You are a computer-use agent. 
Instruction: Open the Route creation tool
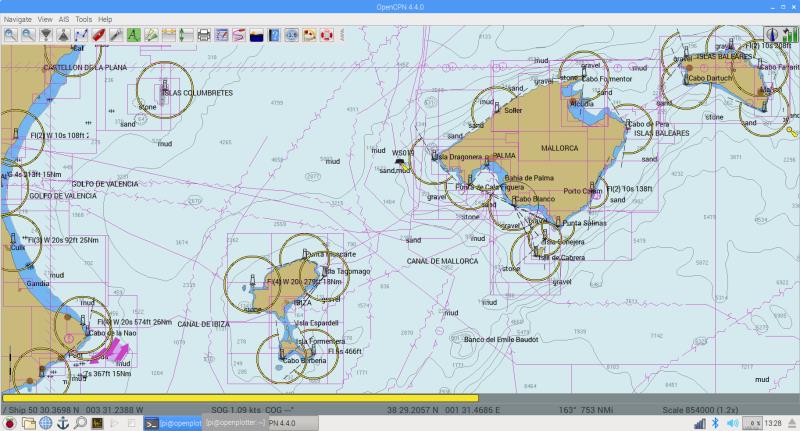click(81, 35)
